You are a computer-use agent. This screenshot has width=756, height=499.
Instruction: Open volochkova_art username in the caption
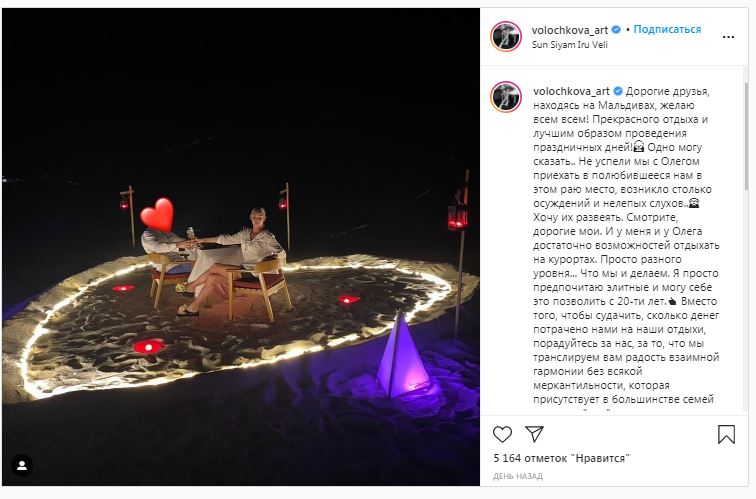point(571,91)
